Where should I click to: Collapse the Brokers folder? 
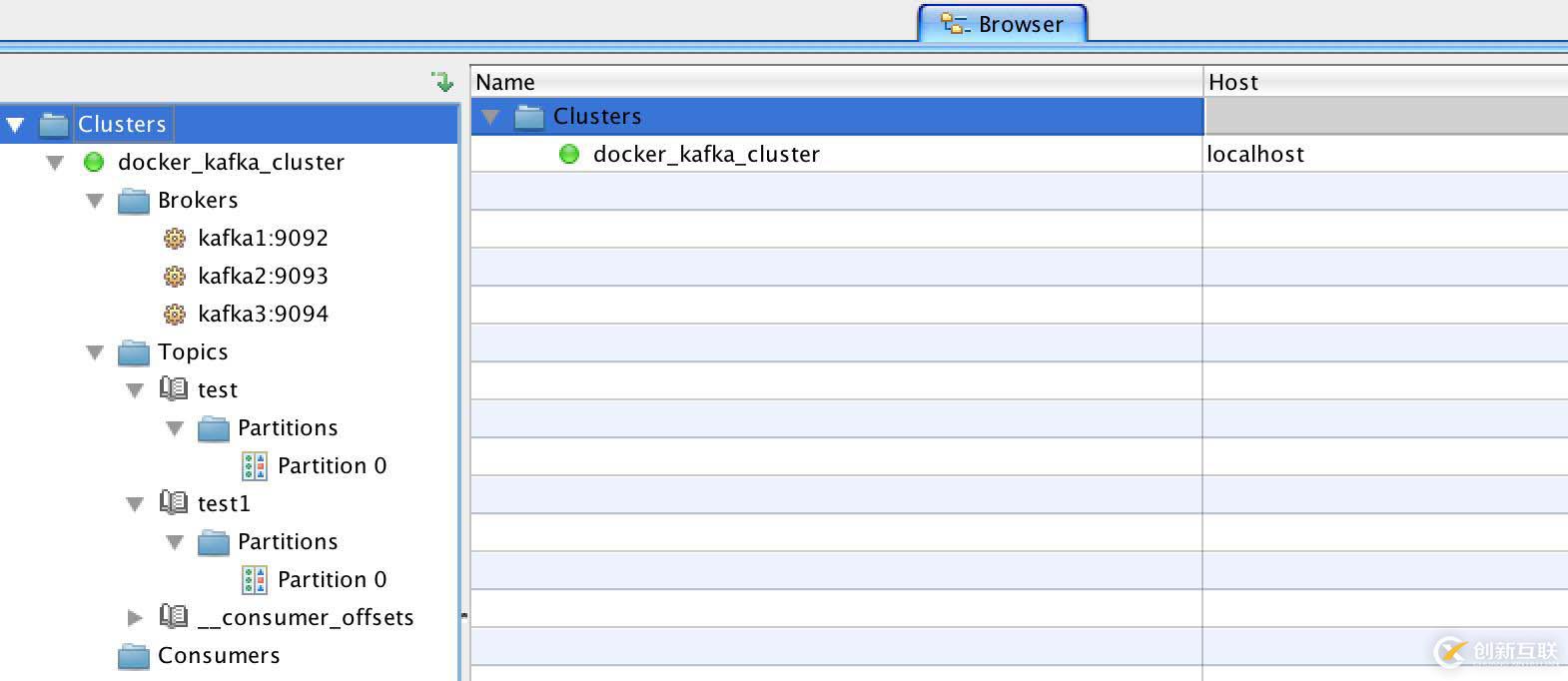(95, 201)
